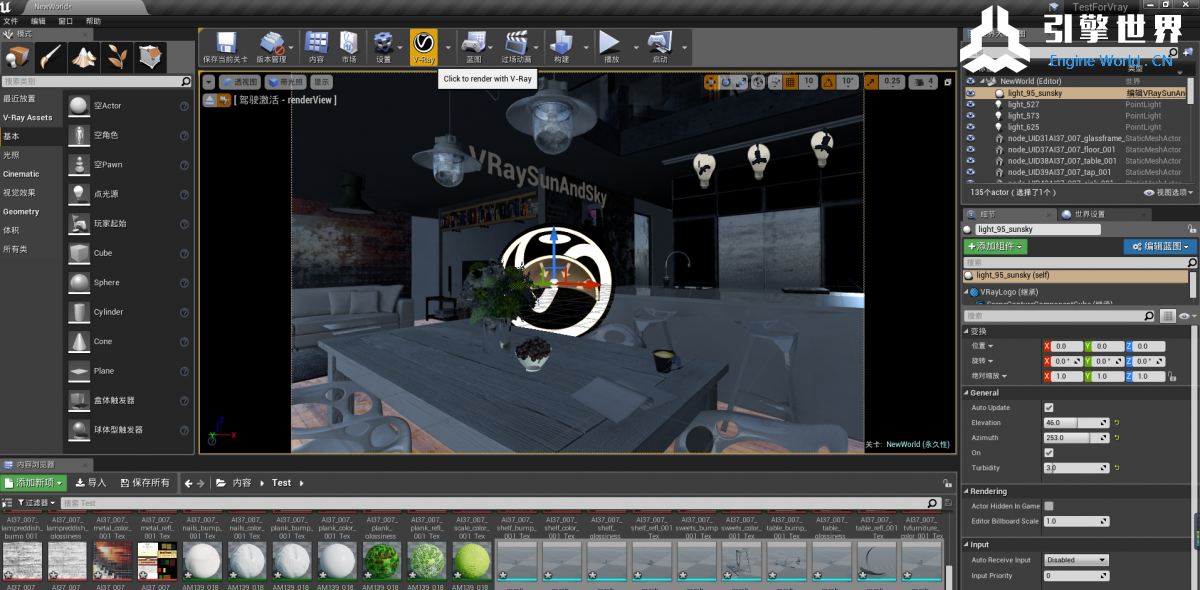The width and height of the screenshot is (1200, 590).
Task: Select the Geometry Editing mode icon
Action: [150, 57]
